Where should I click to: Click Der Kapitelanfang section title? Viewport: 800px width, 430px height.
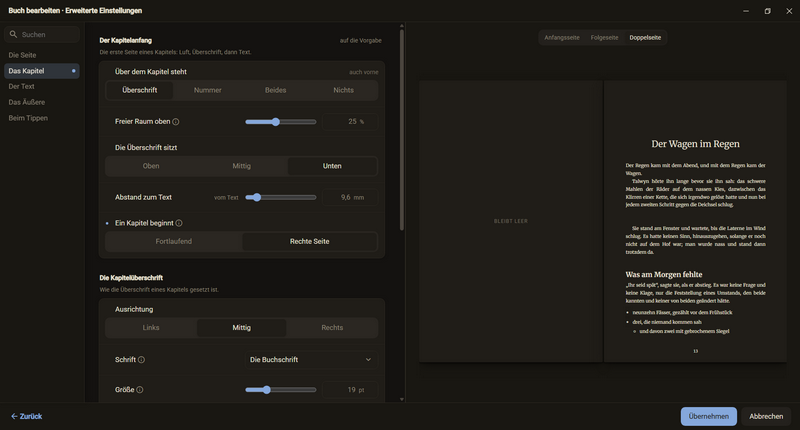126,41
